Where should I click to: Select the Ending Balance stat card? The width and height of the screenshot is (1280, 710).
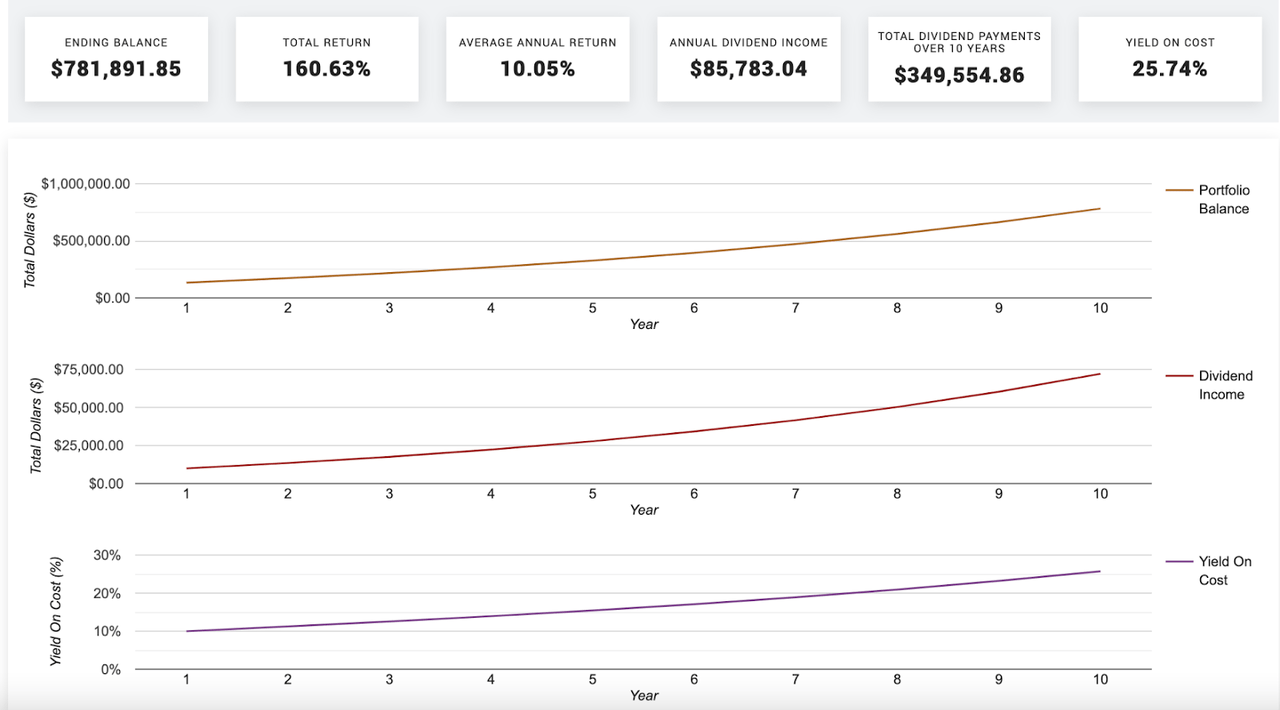[x=116, y=58]
